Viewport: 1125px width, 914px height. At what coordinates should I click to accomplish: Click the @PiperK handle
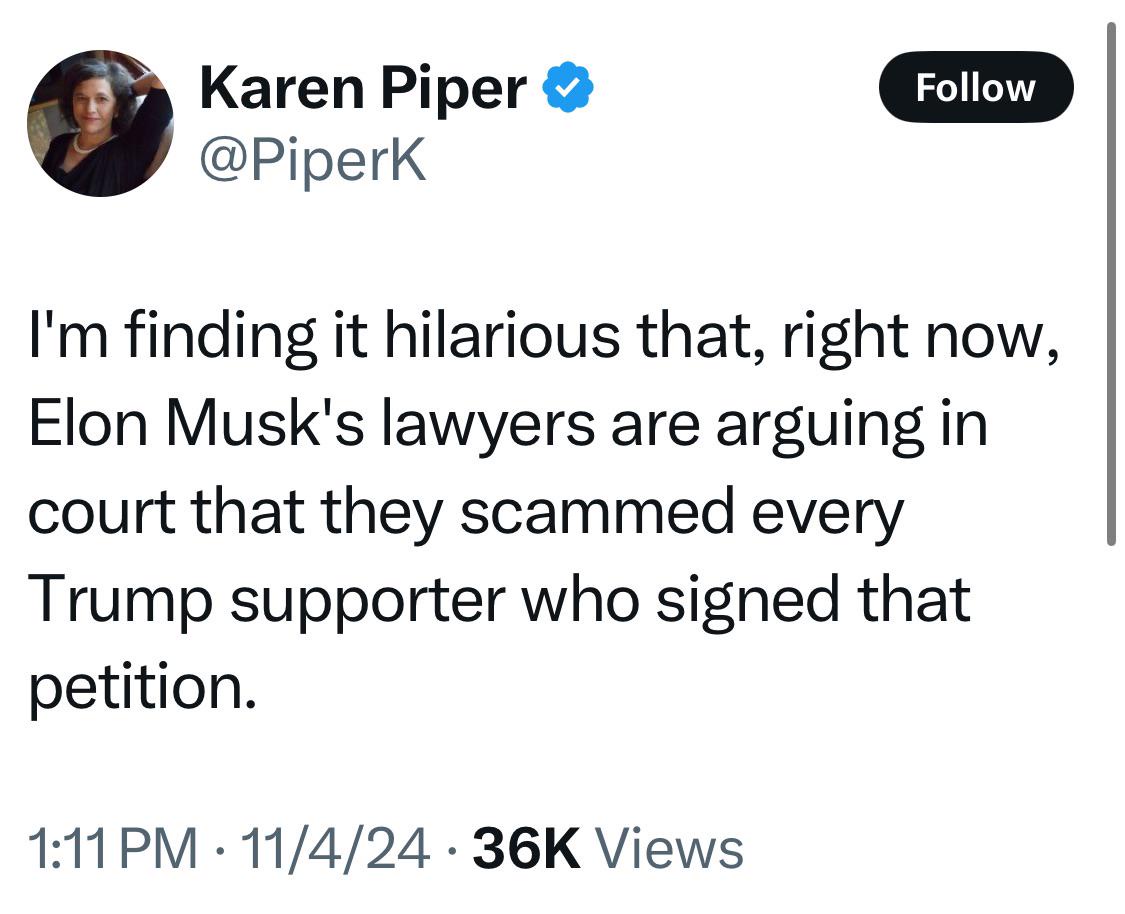click(313, 161)
